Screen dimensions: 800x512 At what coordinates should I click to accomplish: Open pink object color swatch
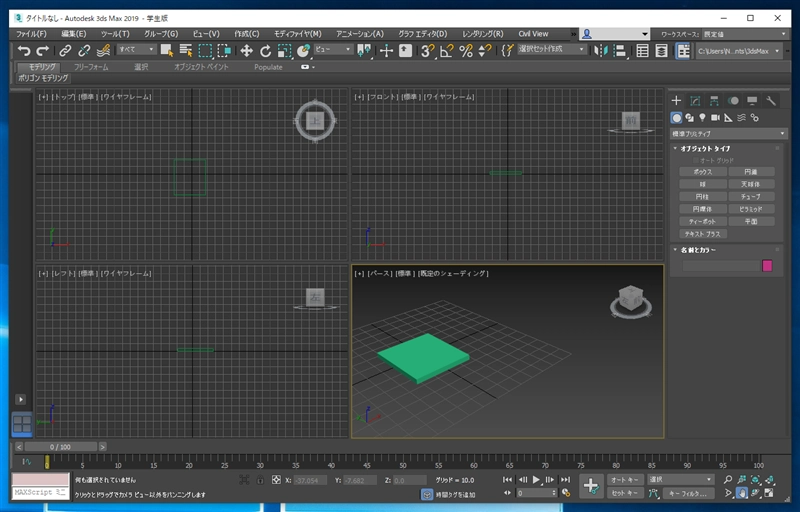[767, 265]
